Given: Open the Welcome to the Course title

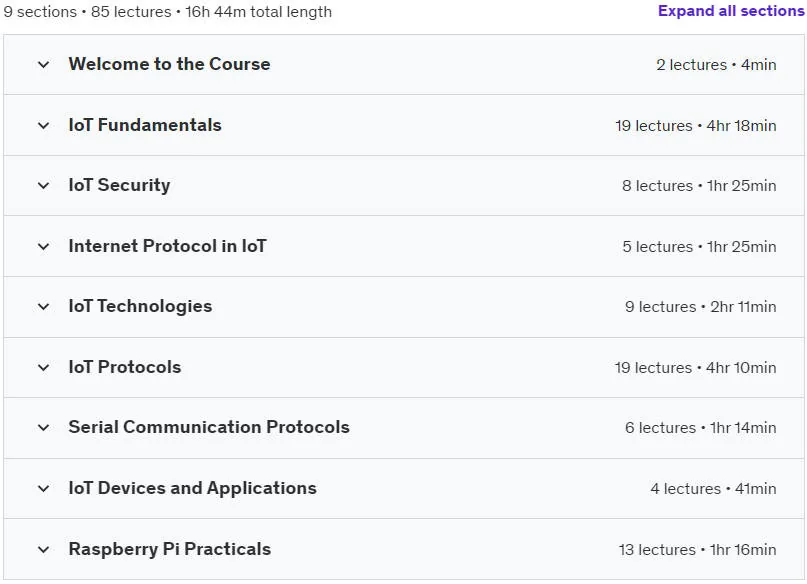Looking at the screenshot, I should 169,64.
